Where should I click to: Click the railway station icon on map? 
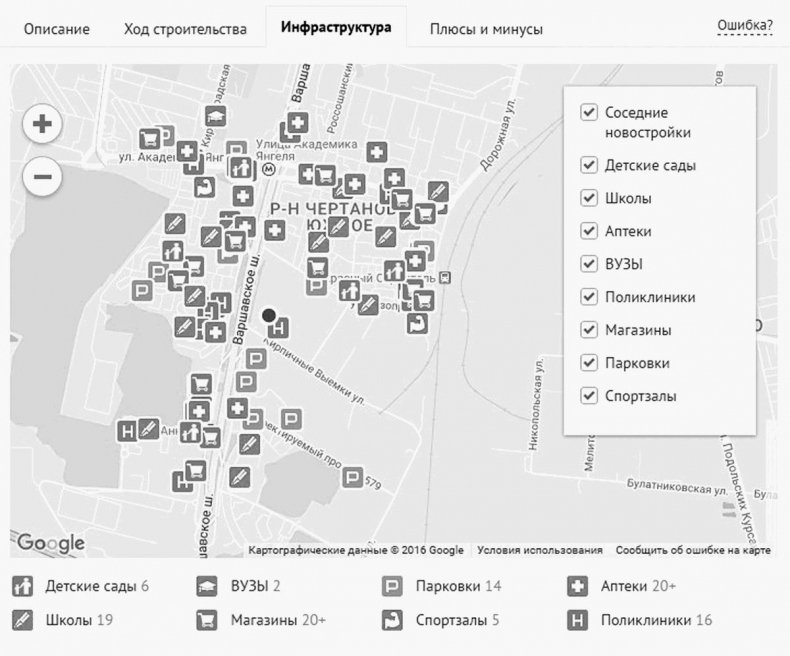click(x=444, y=277)
